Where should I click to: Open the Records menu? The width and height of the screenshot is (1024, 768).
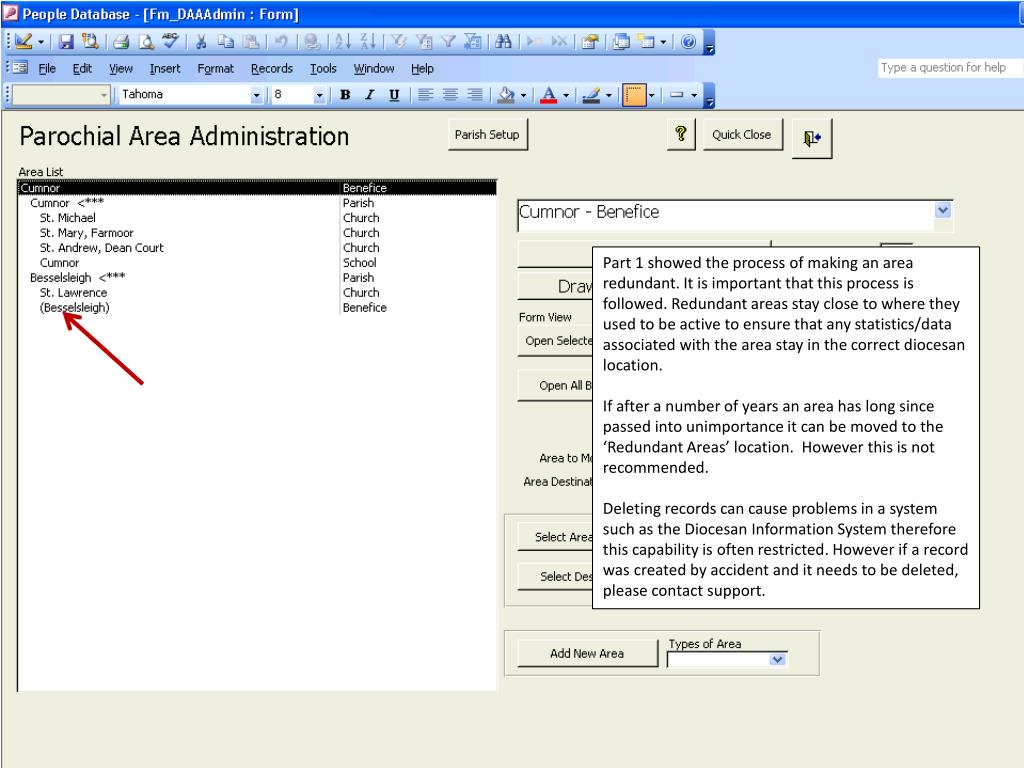tap(272, 69)
